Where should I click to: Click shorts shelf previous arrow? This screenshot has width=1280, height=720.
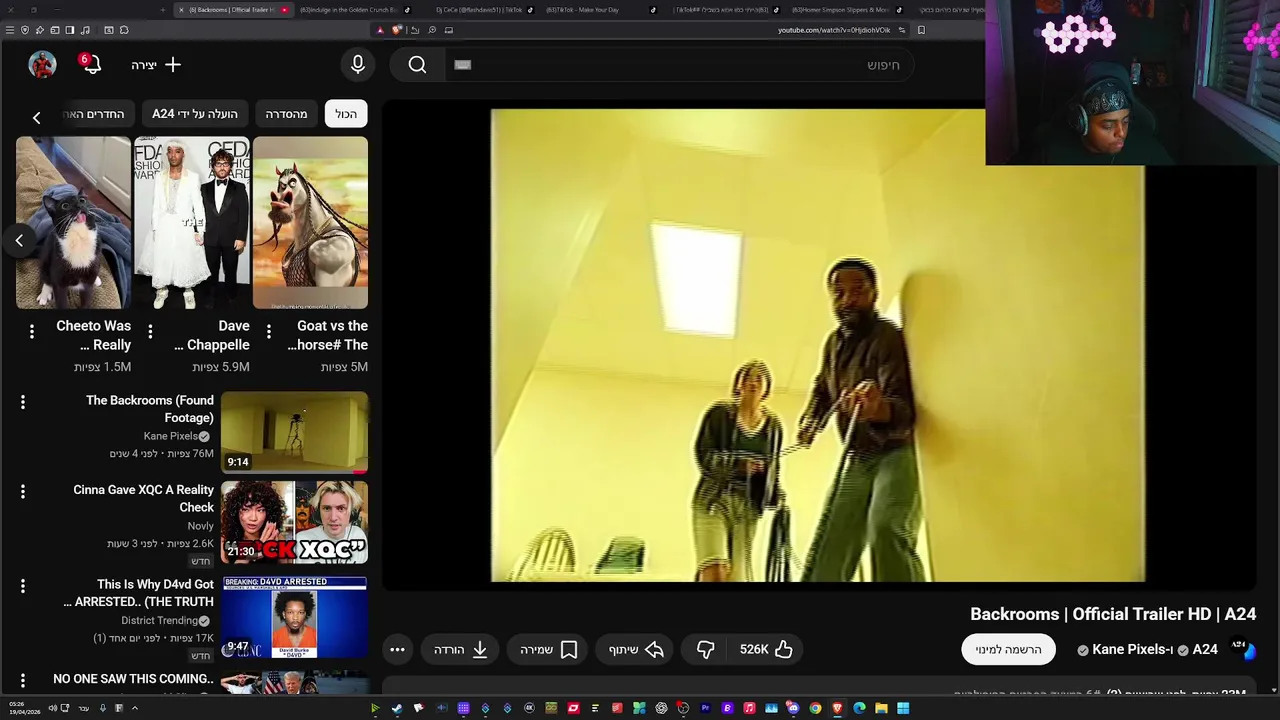(19, 240)
